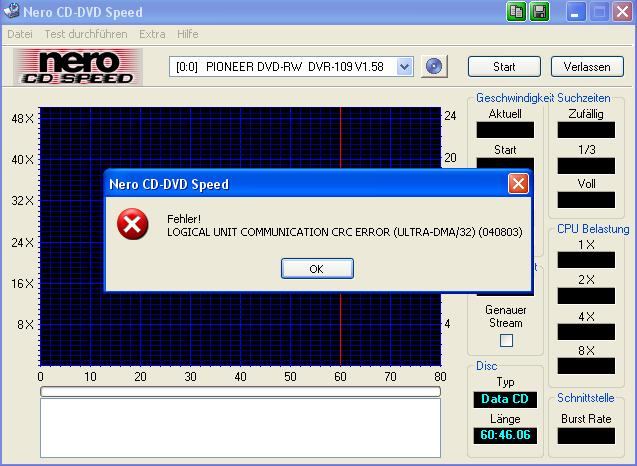The image size is (637, 466).
Task: Click the progress bar below the graph
Action: click(x=240, y=391)
